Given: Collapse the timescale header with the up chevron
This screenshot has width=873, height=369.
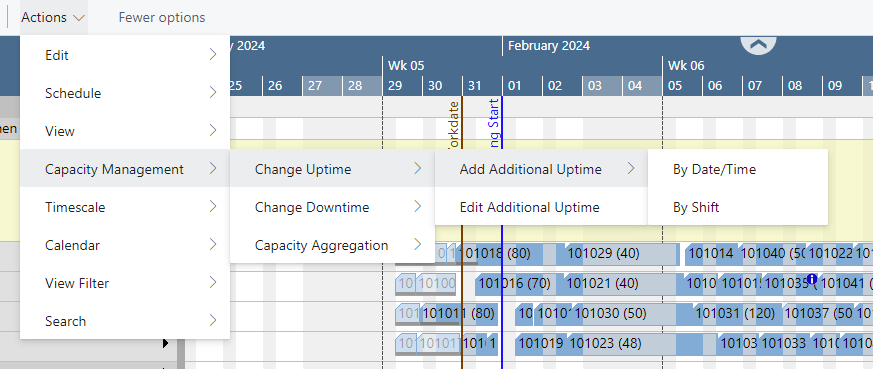Looking at the screenshot, I should coord(758,45).
